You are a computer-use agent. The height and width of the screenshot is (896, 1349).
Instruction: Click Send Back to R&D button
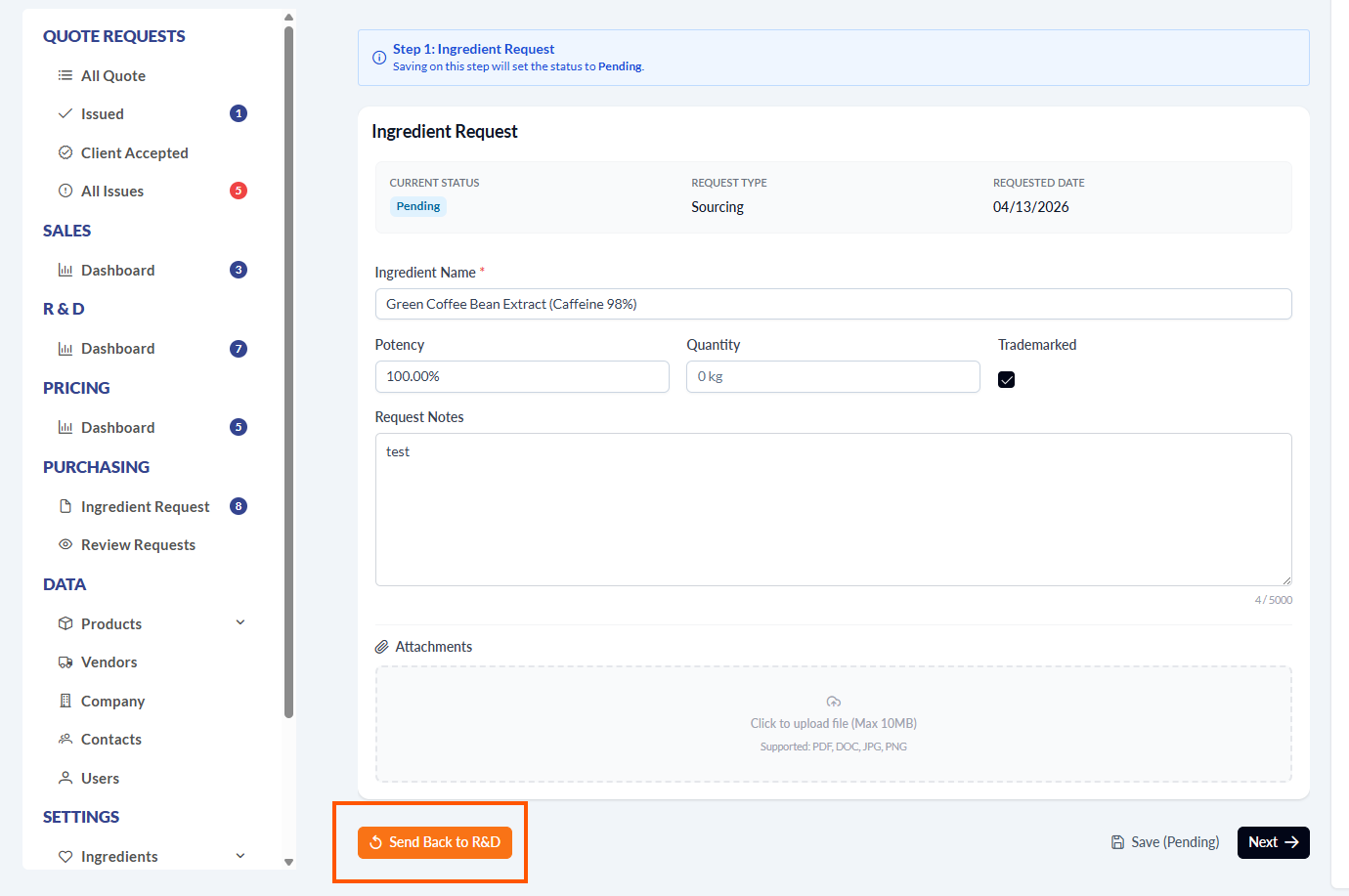pyautogui.click(x=435, y=842)
